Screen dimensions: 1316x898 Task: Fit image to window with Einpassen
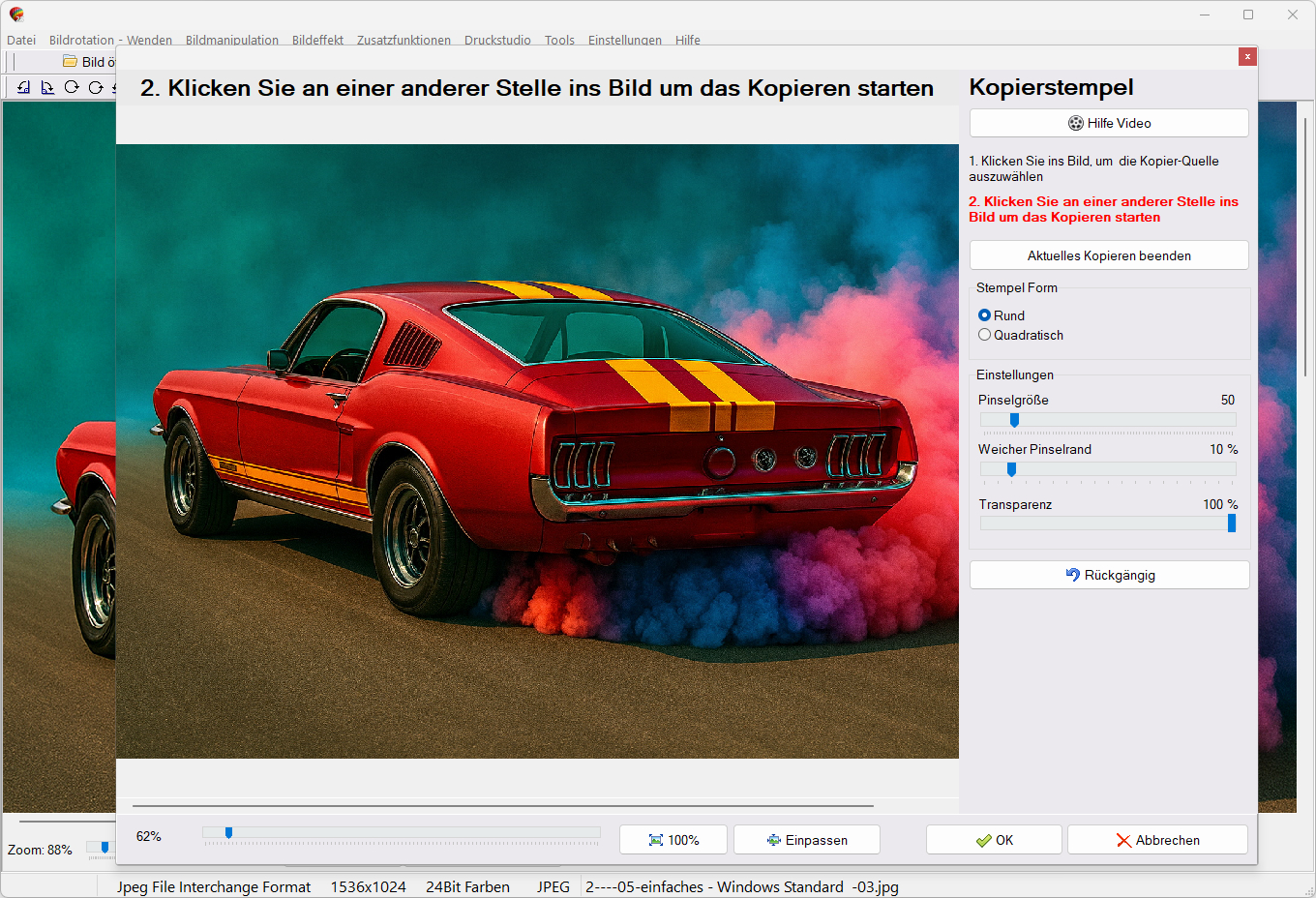(807, 840)
